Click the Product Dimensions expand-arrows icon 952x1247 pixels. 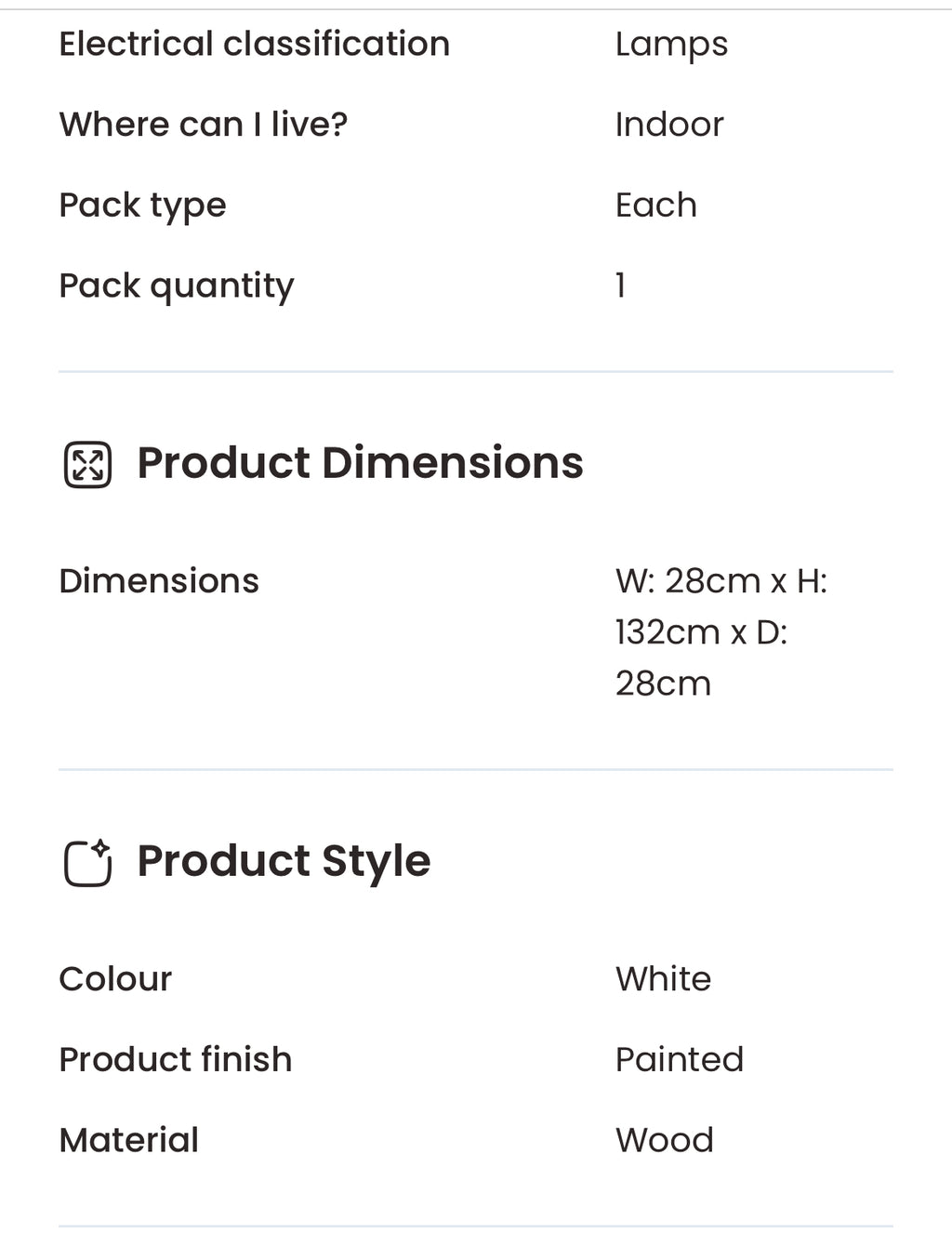(87, 464)
